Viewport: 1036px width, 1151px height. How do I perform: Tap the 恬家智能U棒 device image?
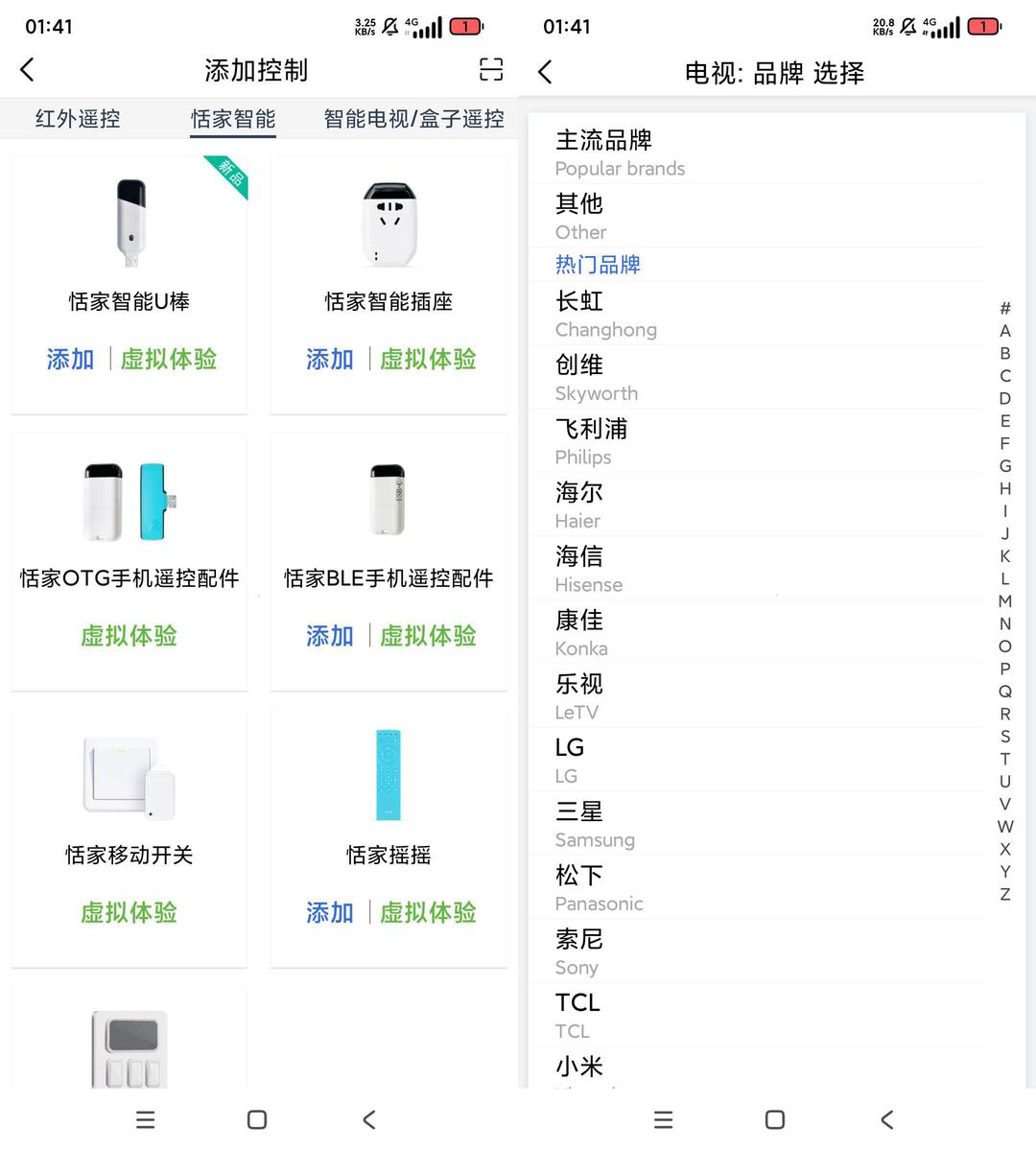pos(130,223)
